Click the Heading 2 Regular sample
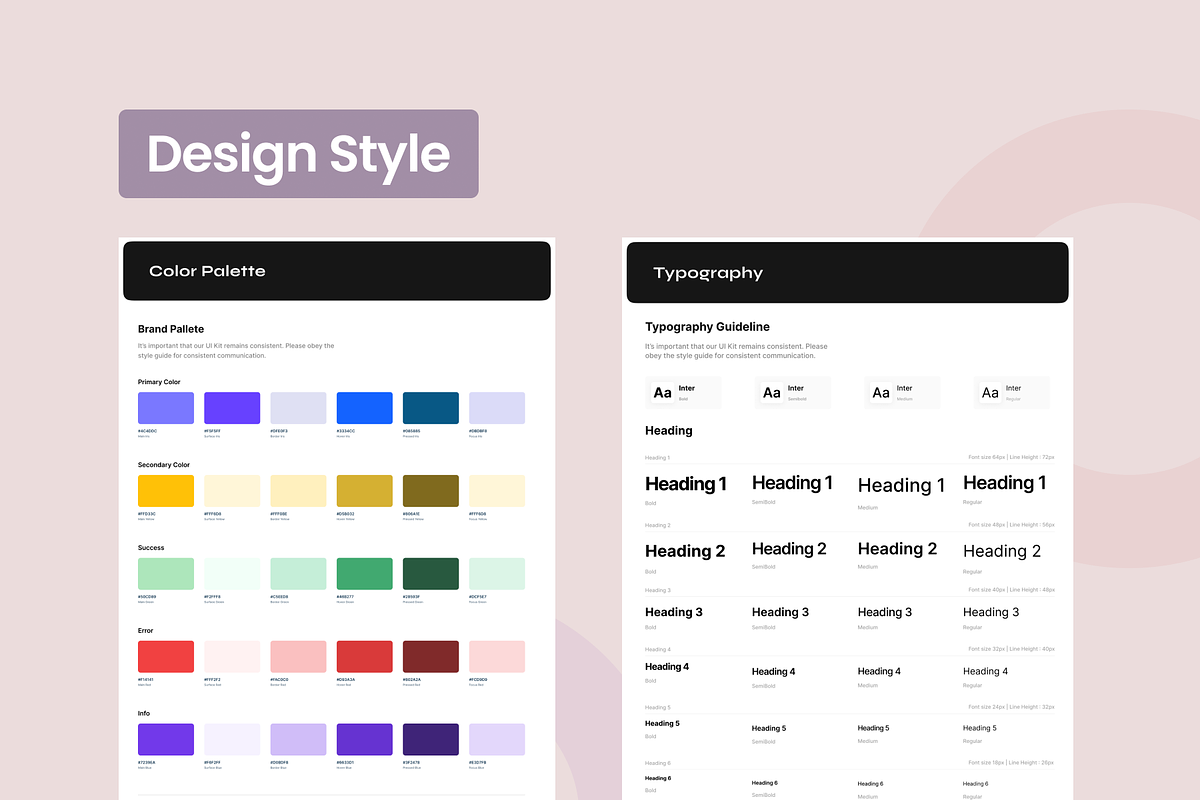 coord(1002,551)
